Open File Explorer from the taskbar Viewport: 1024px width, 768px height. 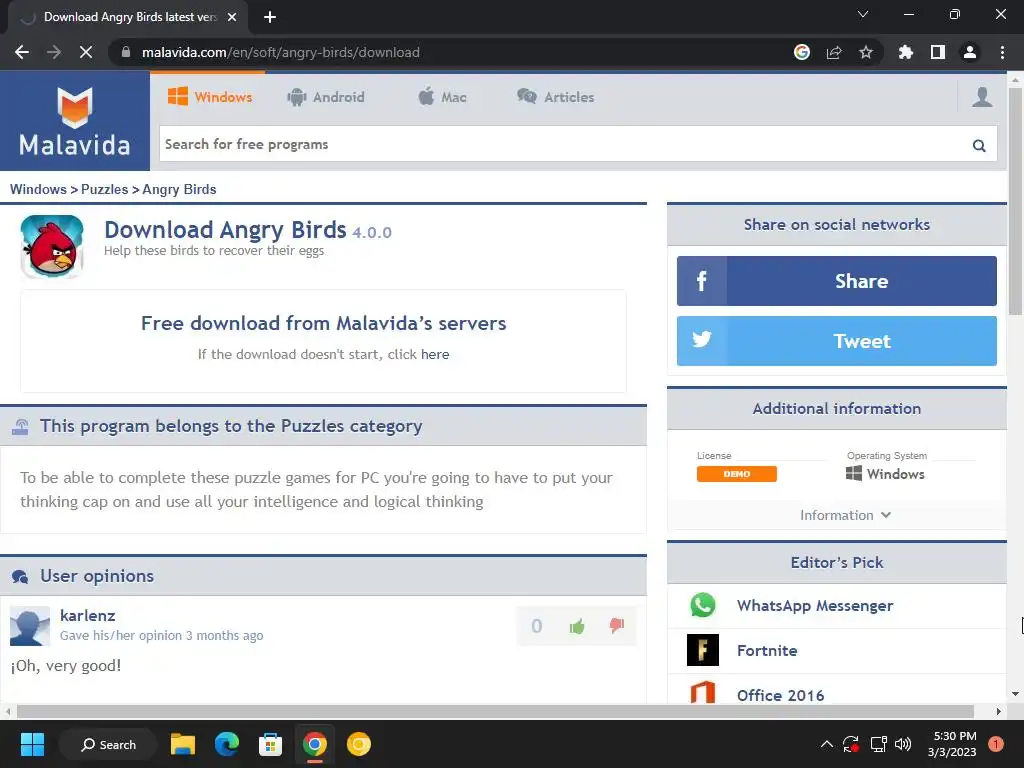pos(183,744)
